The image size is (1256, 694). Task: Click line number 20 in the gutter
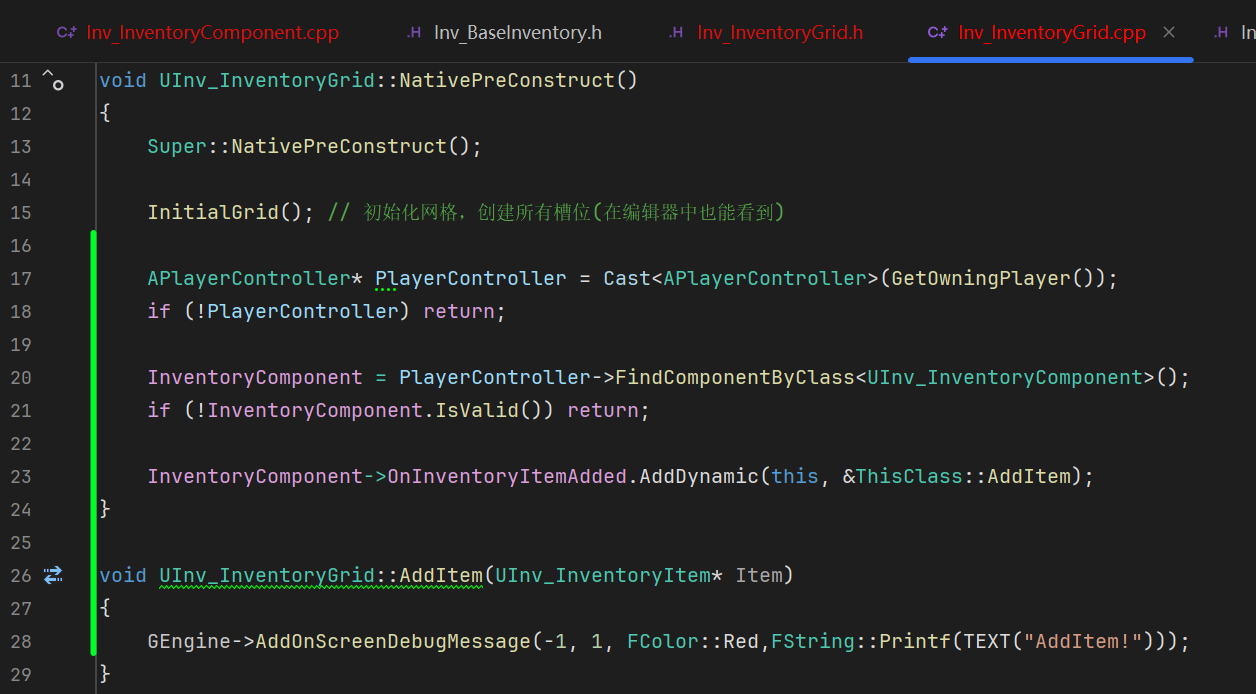pyautogui.click(x=21, y=377)
